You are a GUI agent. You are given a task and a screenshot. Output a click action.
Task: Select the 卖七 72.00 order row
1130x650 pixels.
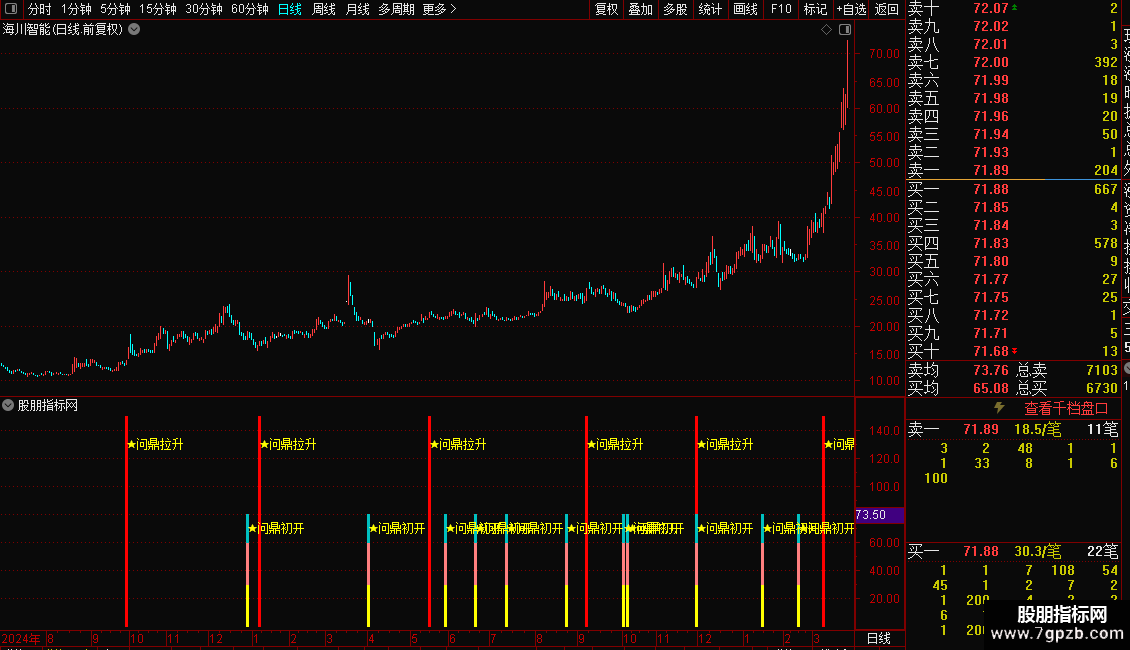[1013, 62]
